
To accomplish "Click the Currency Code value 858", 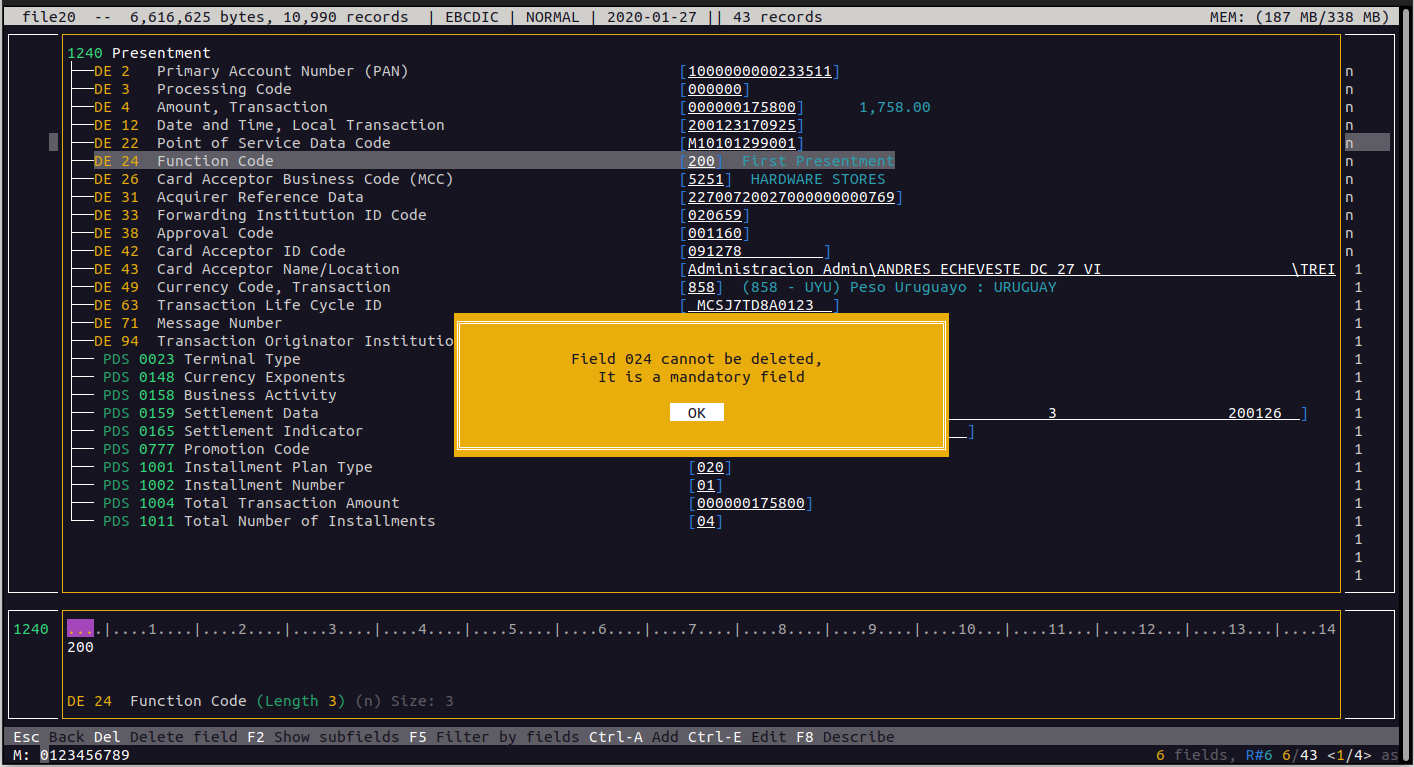I will [x=701, y=287].
